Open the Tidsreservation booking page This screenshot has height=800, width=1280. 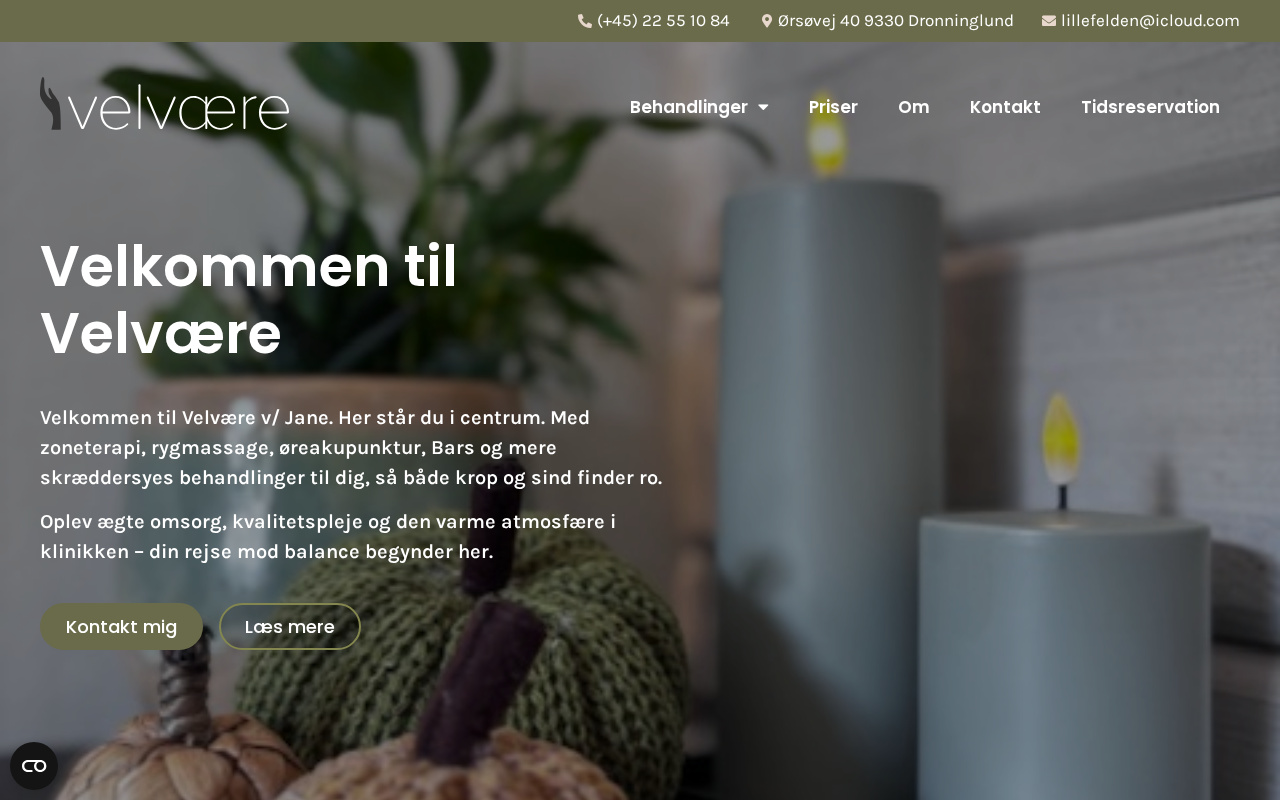[x=1150, y=107]
